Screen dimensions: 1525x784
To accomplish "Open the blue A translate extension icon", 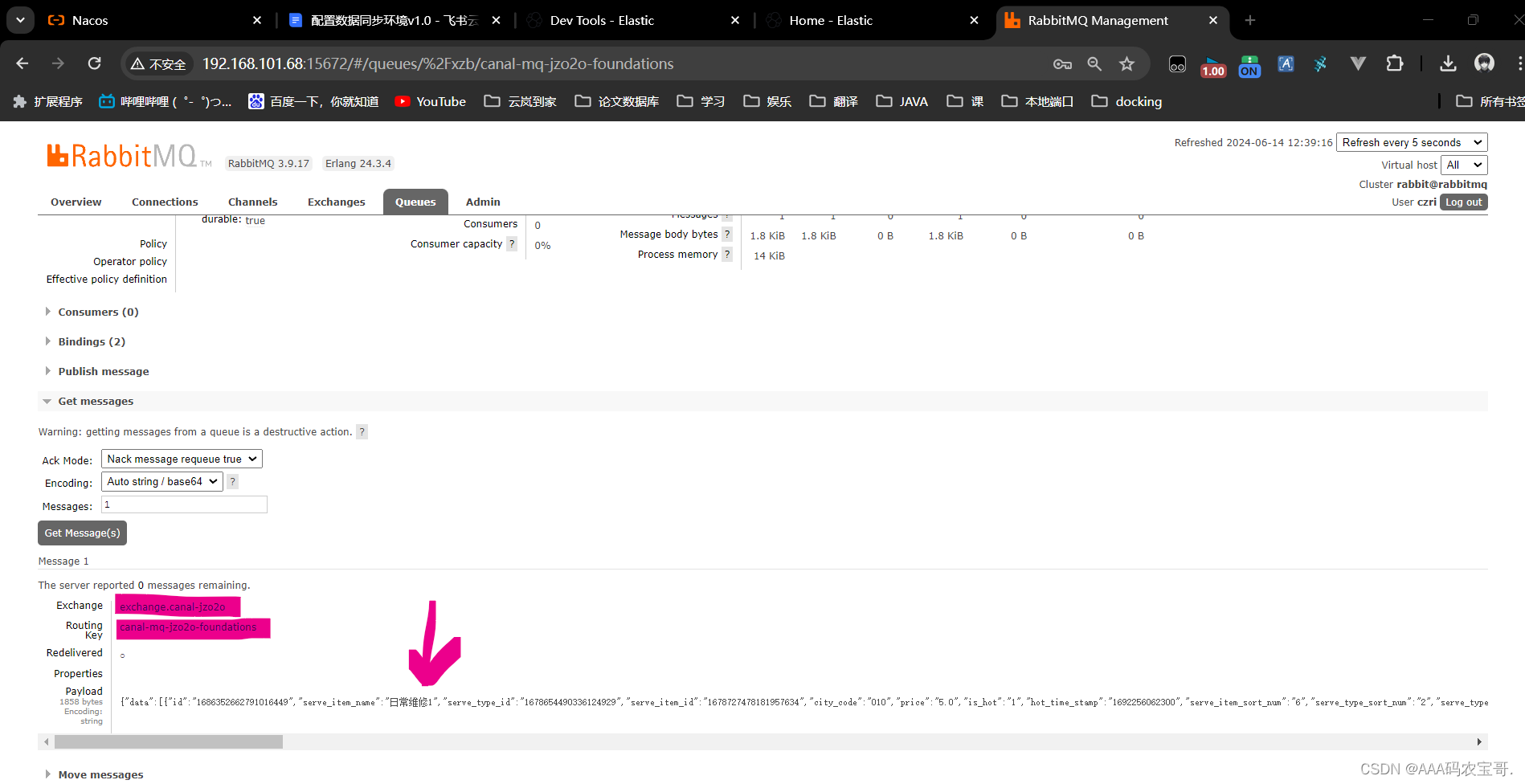I will pos(1286,63).
